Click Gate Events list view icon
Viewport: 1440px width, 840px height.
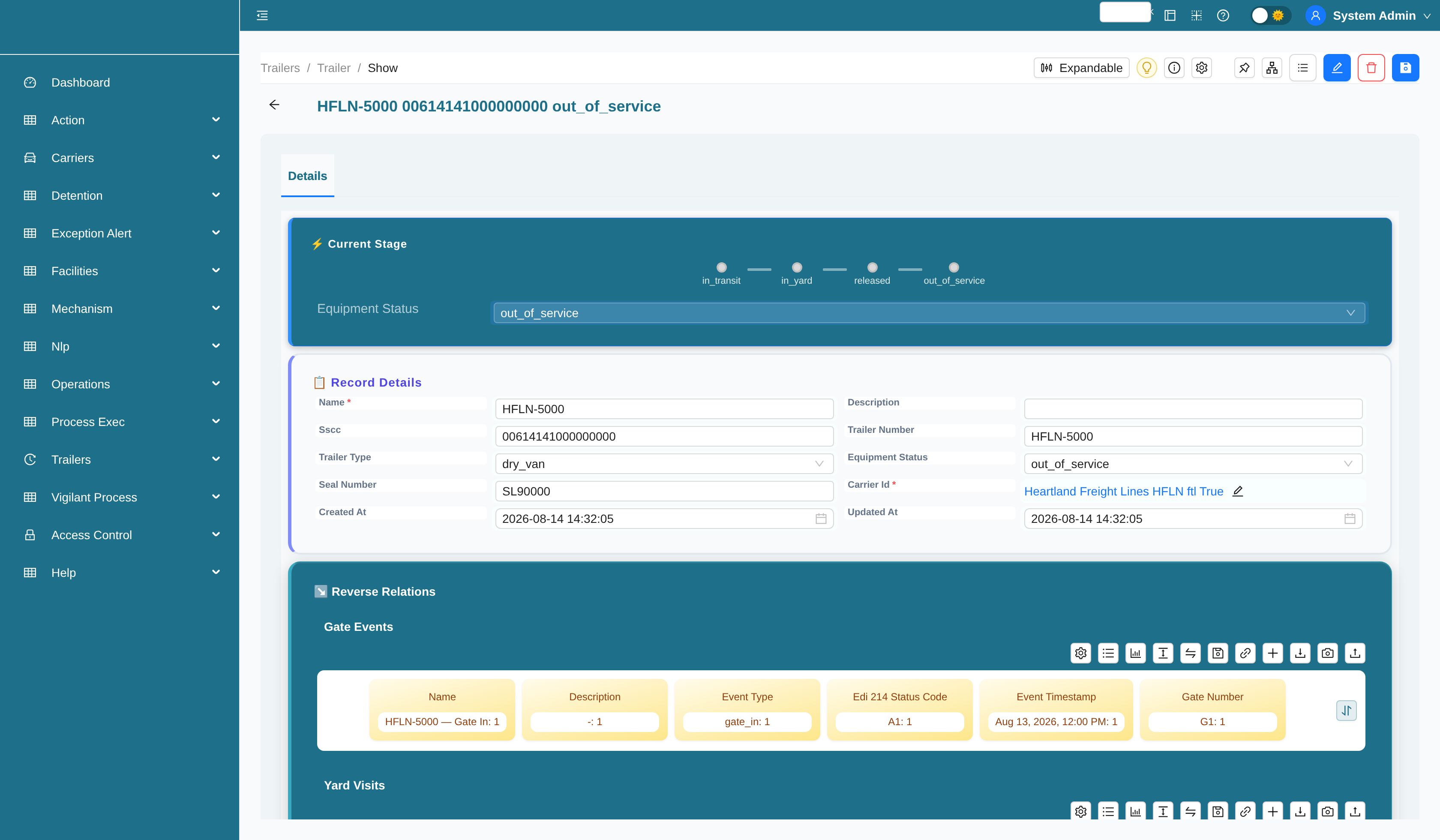point(1108,653)
